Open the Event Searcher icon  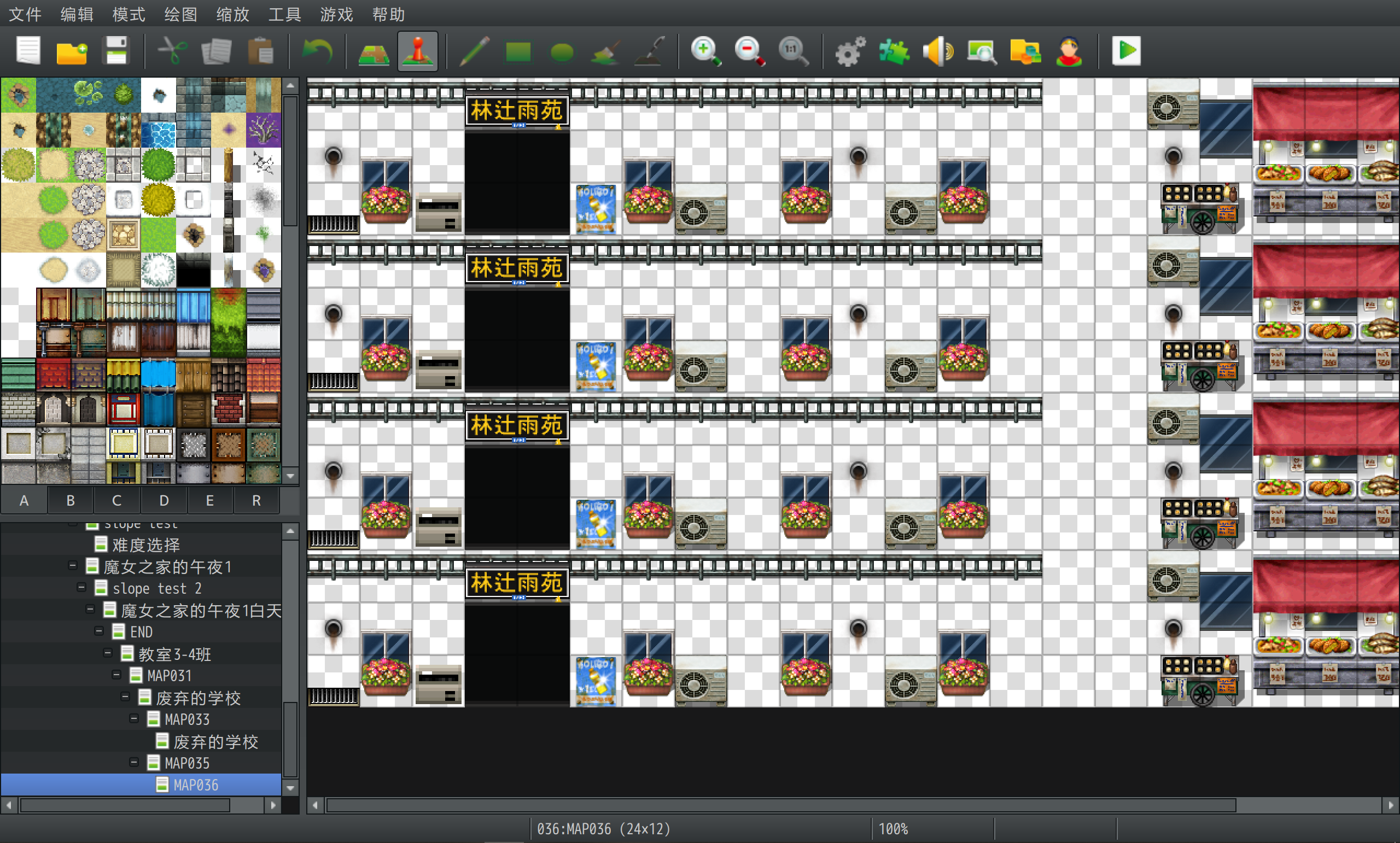(x=982, y=51)
